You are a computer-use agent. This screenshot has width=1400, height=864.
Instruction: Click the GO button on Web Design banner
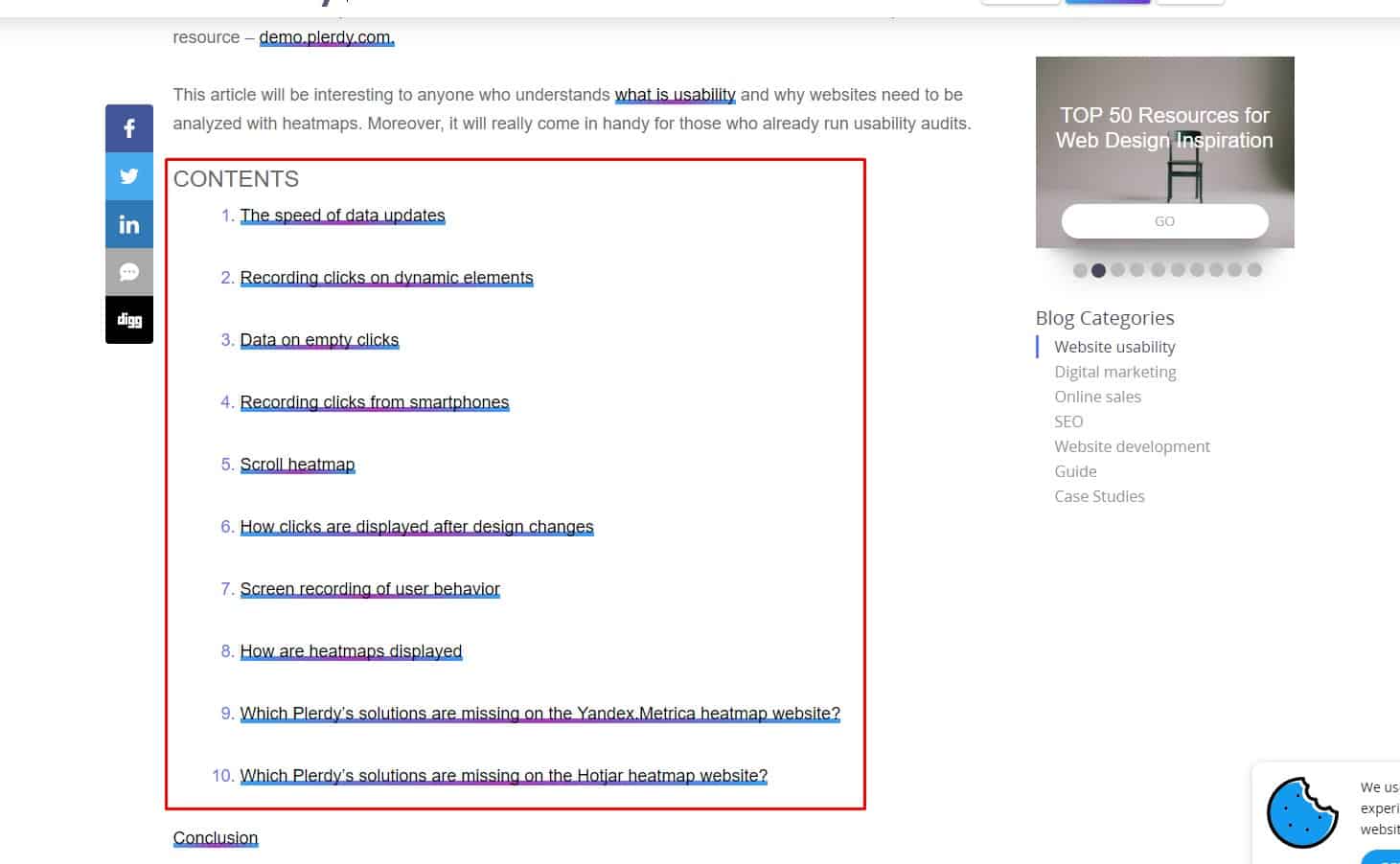coord(1164,220)
